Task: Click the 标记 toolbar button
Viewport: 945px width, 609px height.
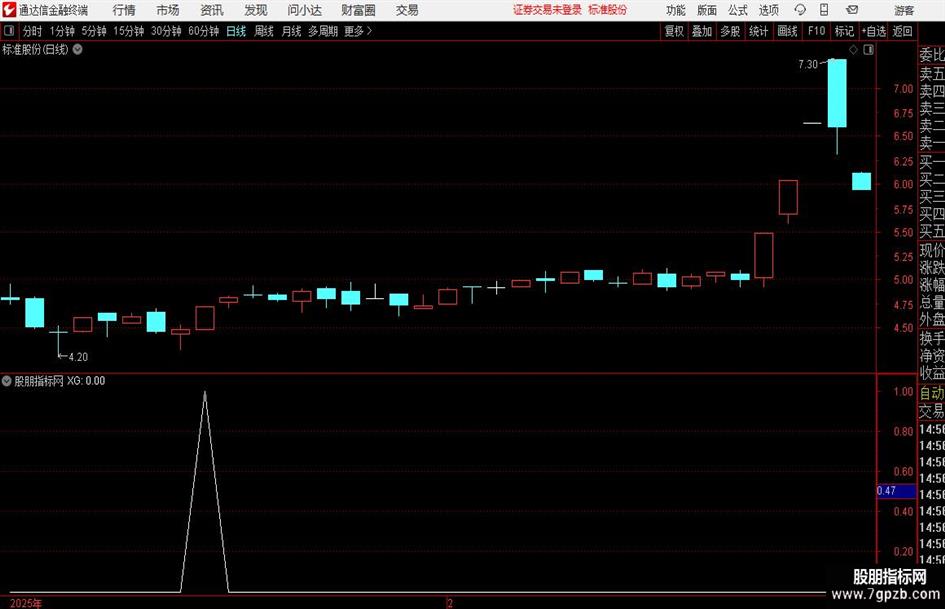Action: coord(844,31)
